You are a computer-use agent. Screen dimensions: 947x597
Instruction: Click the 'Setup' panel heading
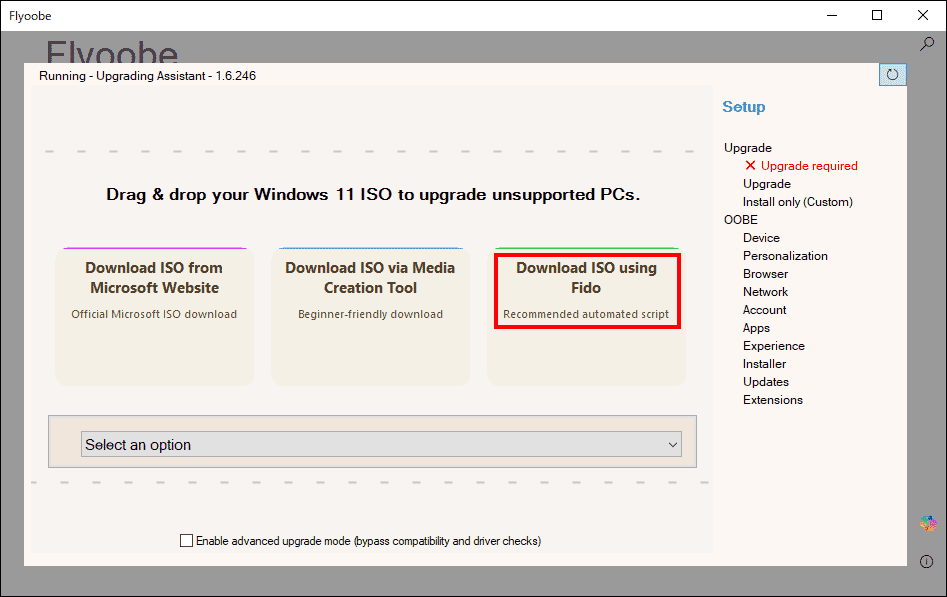point(743,107)
